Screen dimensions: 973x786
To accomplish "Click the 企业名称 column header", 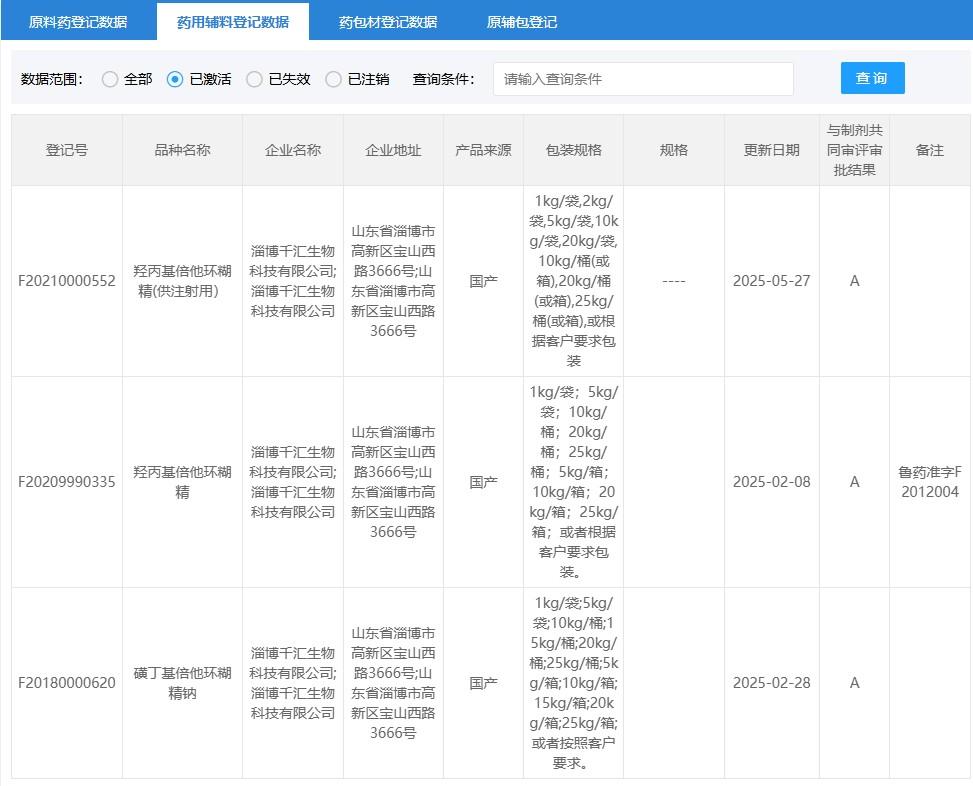I will pyautogui.click(x=293, y=150).
